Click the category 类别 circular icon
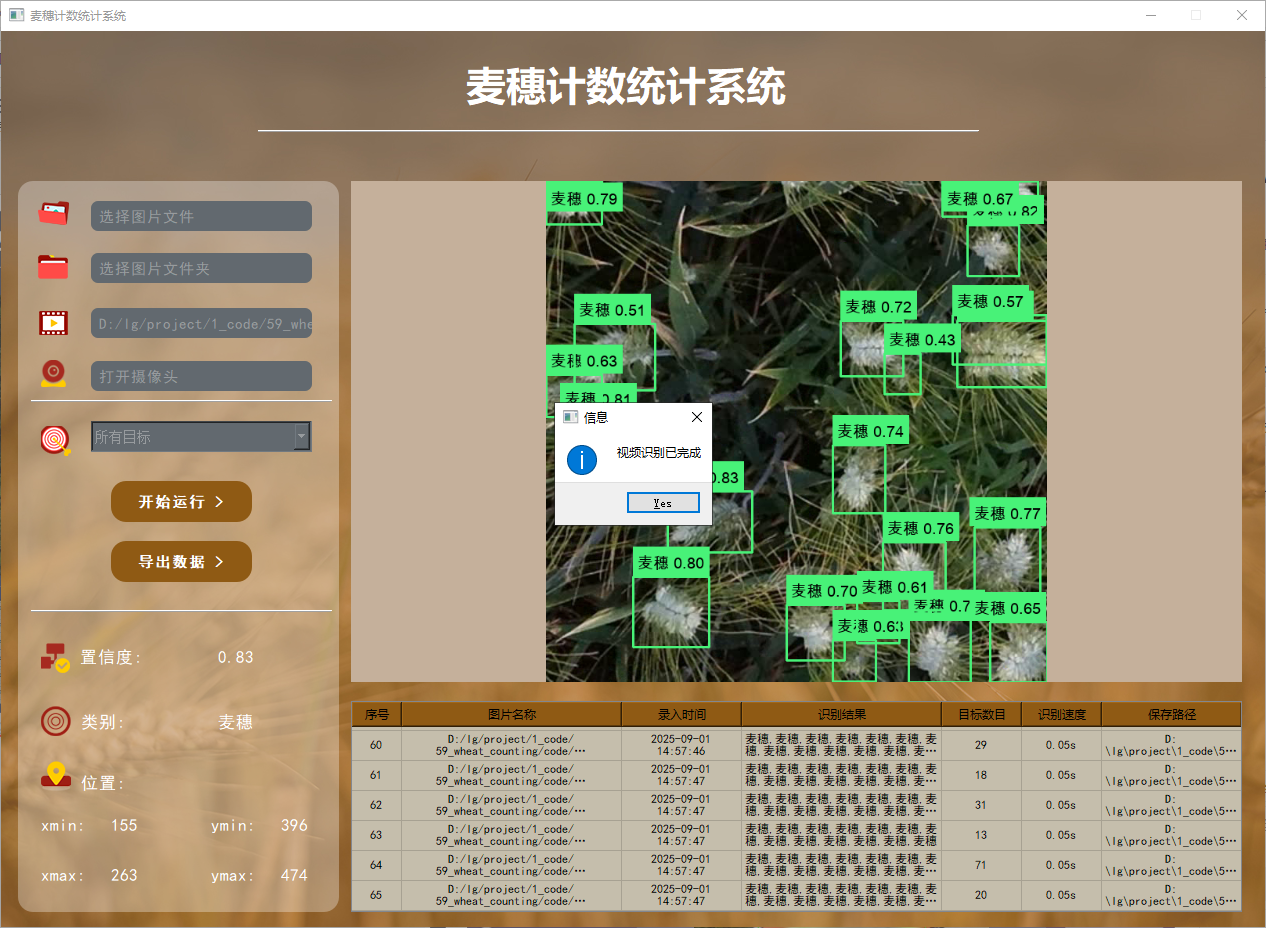The image size is (1266, 928). point(56,721)
